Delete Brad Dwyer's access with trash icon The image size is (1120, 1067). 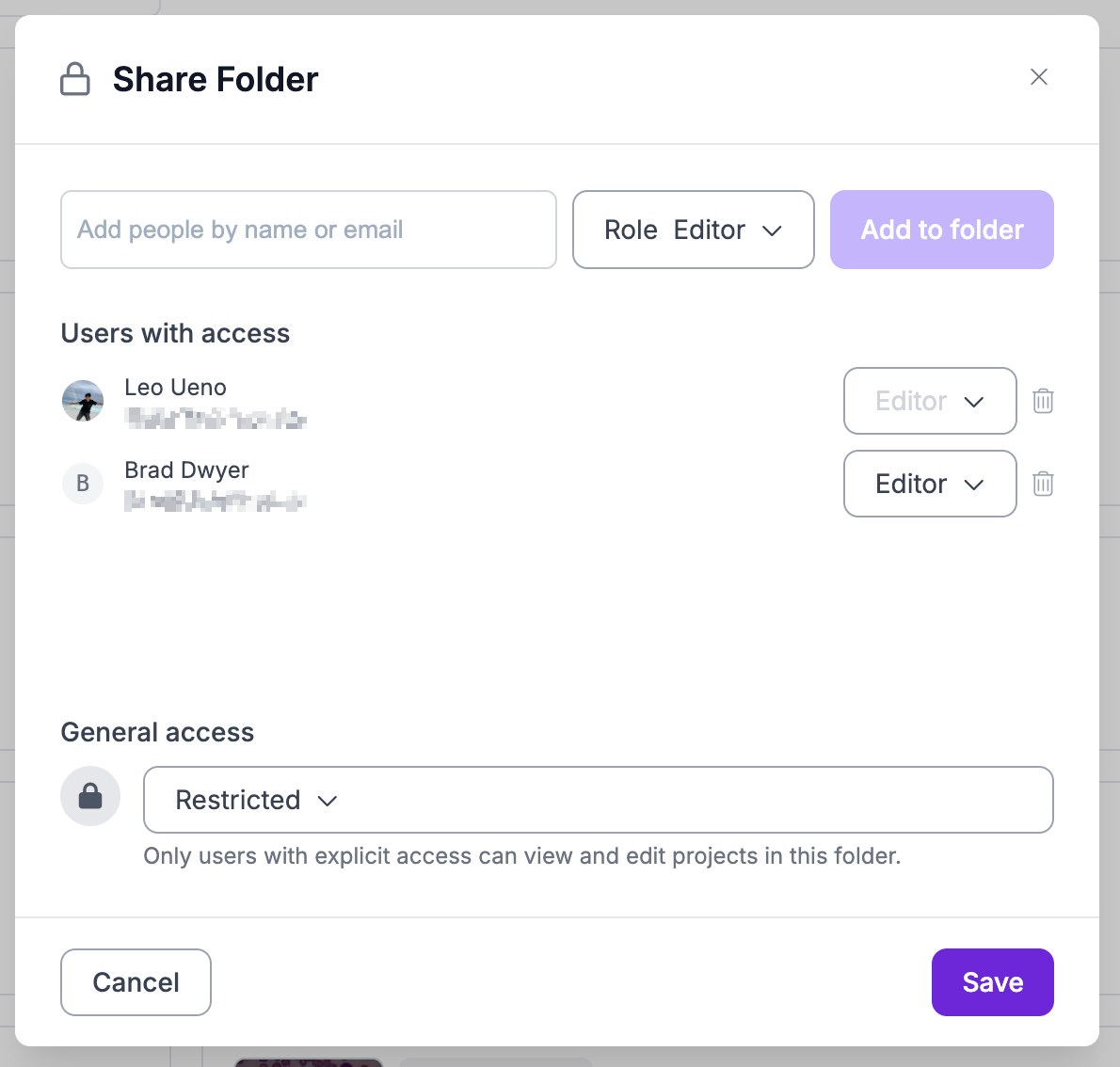[1043, 484]
